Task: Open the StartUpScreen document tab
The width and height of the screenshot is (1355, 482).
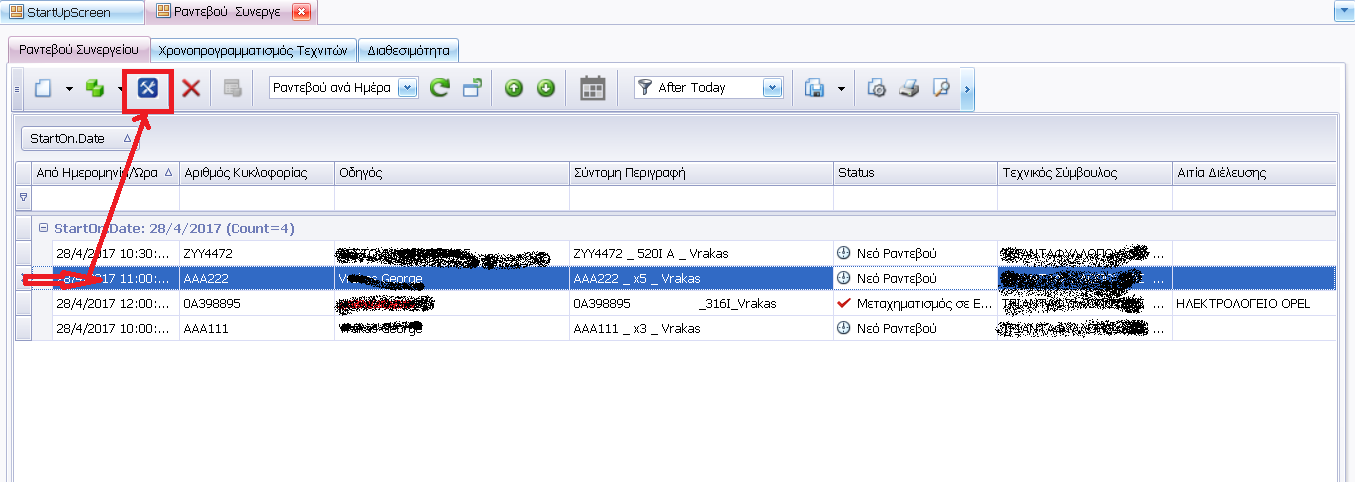Action: pos(69,13)
